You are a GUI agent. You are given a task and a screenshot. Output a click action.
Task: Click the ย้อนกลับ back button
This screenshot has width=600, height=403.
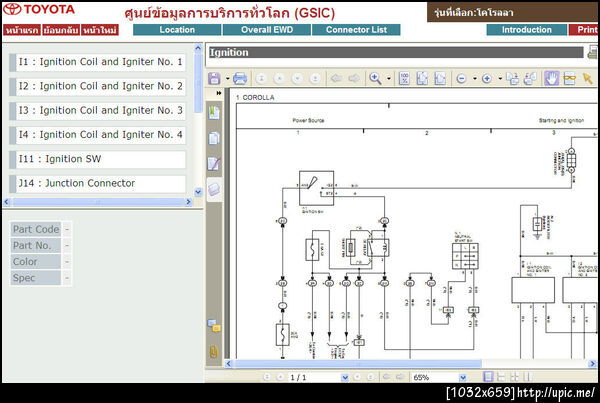pyautogui.click(x=61, y=30)
